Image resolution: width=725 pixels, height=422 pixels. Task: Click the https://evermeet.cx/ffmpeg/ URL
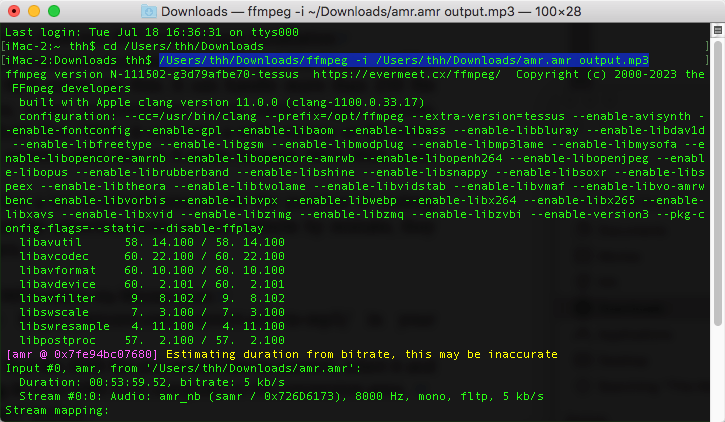pyautogui.click(x=407, y=74)
